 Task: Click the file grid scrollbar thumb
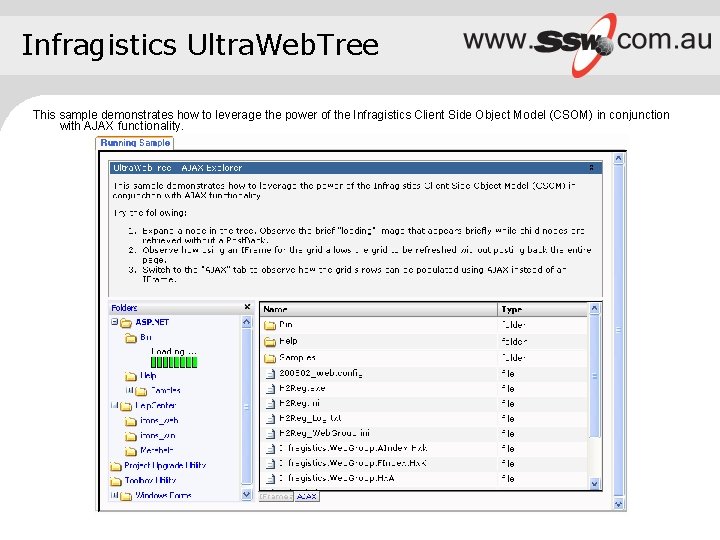(594, 377)
